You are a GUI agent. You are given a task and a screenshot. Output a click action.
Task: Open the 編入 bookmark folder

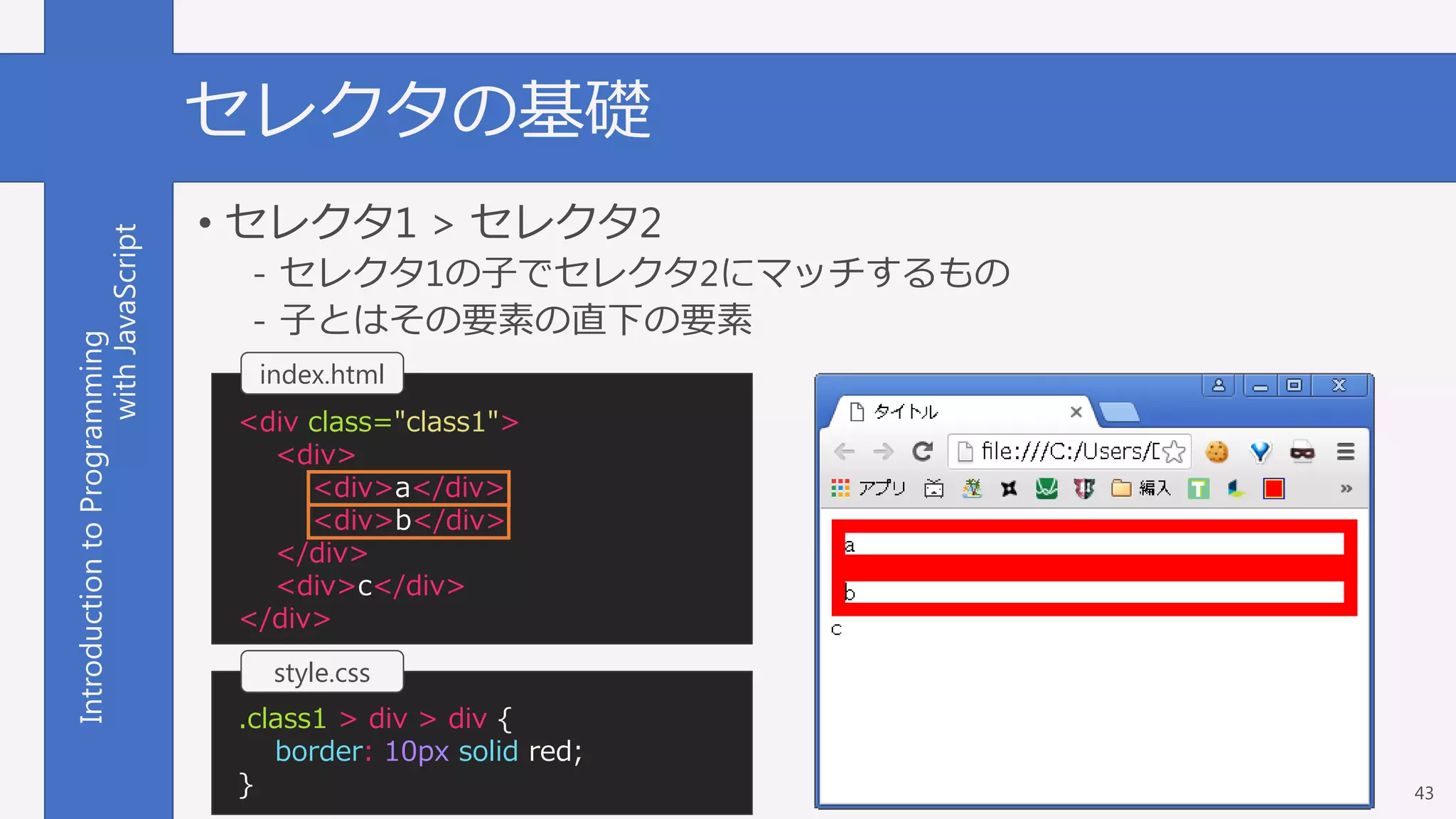(1141, 488)
